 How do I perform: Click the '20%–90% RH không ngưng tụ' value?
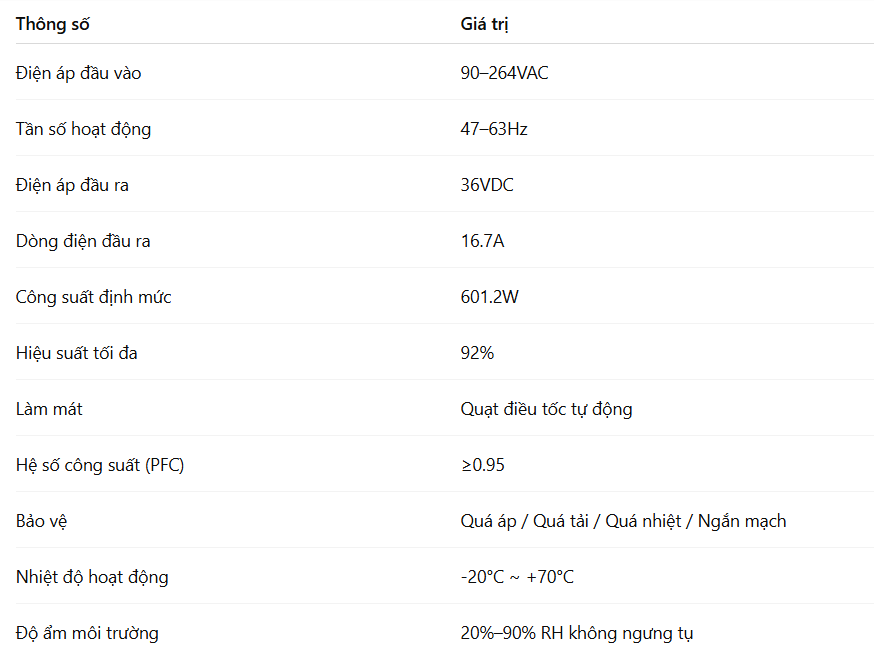577,633
